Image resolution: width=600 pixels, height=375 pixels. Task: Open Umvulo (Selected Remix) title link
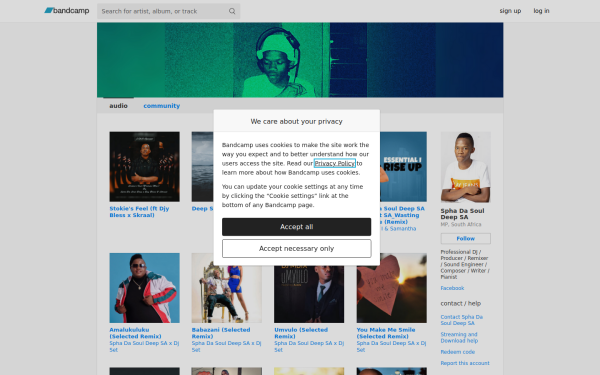tap(301, 333)
